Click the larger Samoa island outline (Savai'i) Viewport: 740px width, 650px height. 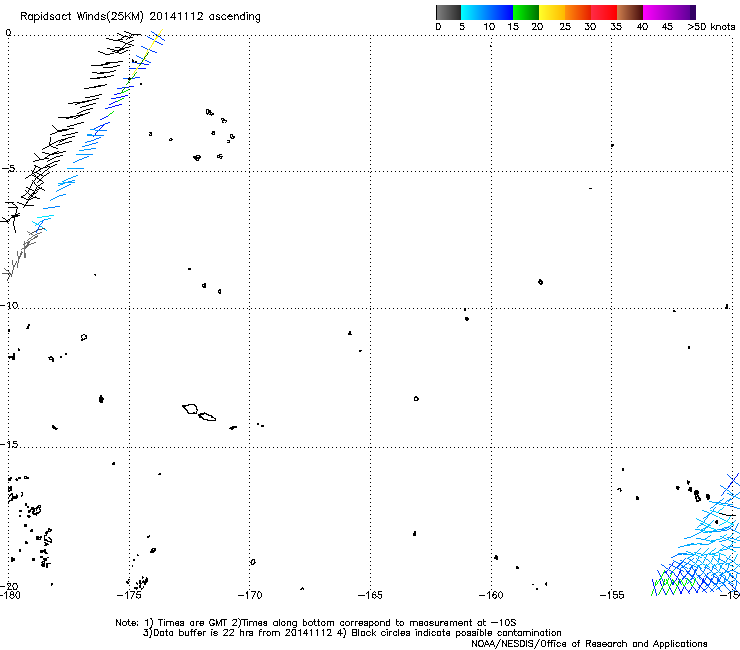[190, 409]
